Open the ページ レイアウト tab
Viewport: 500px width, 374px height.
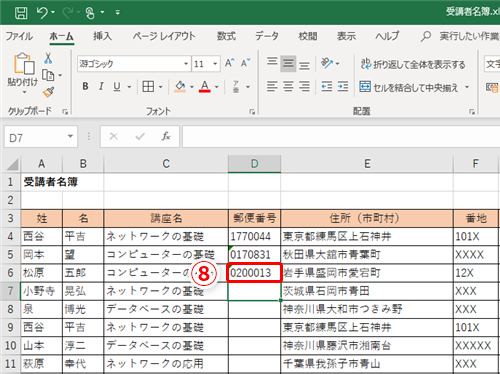(x=164, y=36)
